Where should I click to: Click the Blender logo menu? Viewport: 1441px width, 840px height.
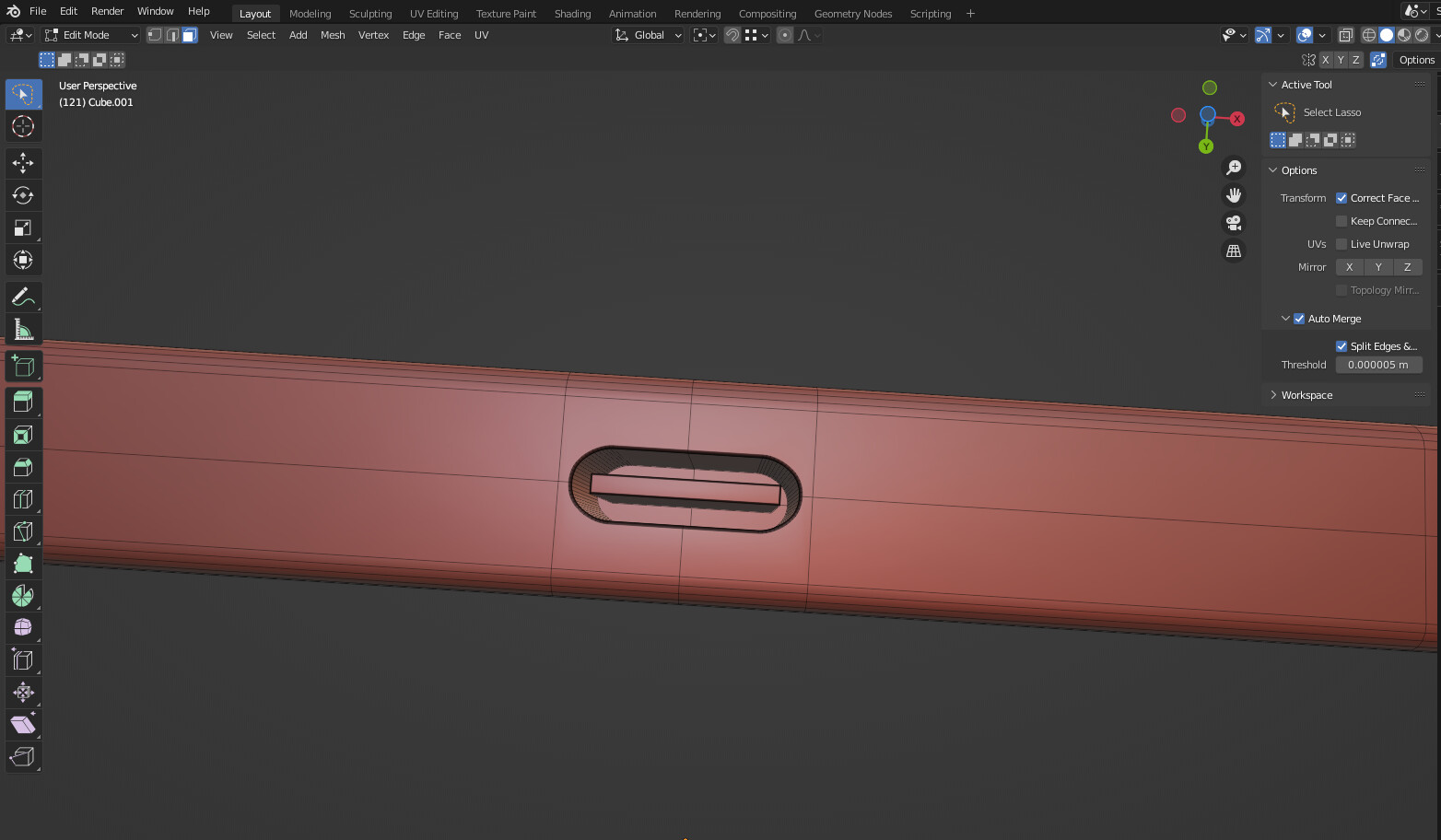13,11
